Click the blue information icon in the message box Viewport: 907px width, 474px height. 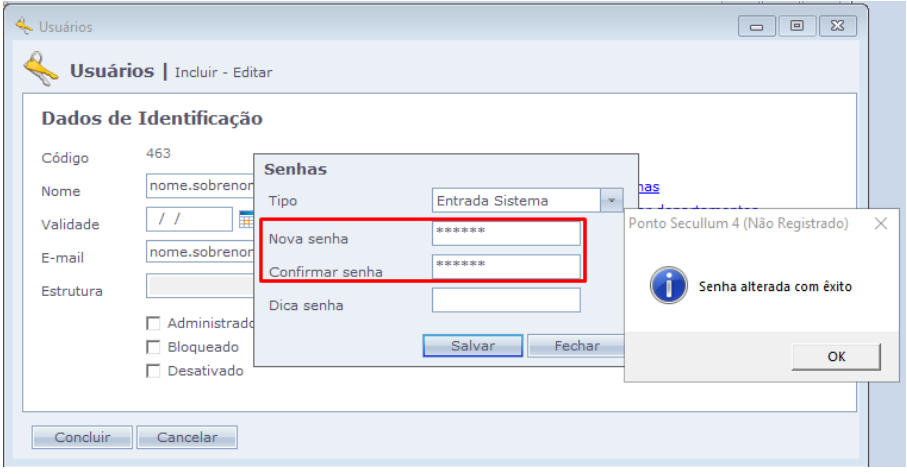(x=668, y=286)
